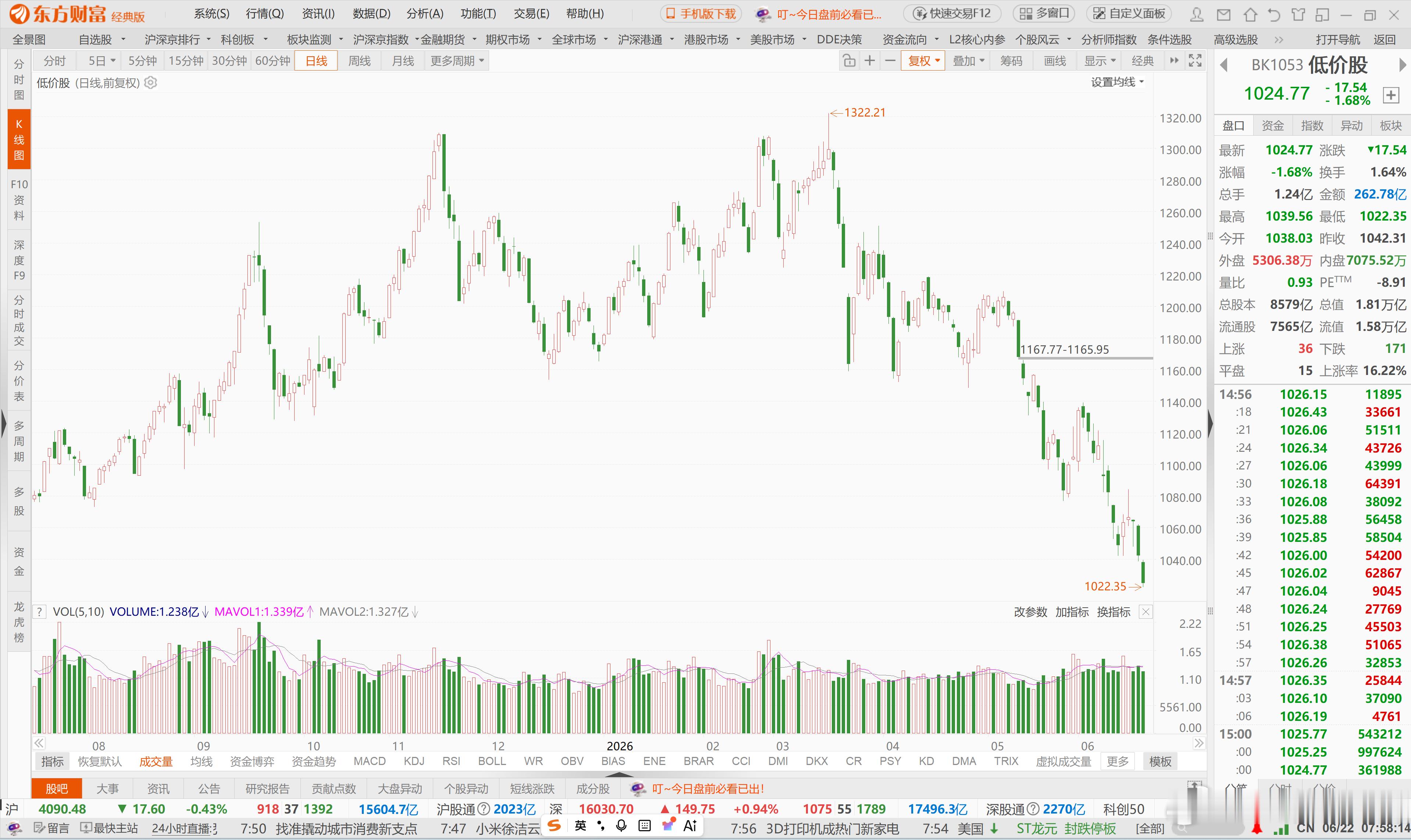Open skin themes with shirt icon

pyautogui.click(x=1298, y=14)
